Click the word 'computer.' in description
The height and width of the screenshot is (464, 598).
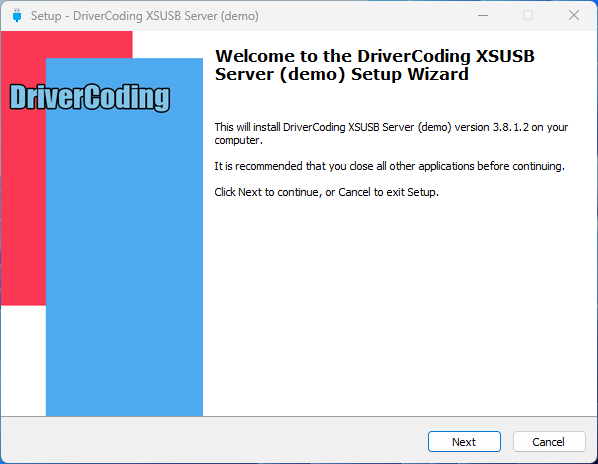coord(239,140)
